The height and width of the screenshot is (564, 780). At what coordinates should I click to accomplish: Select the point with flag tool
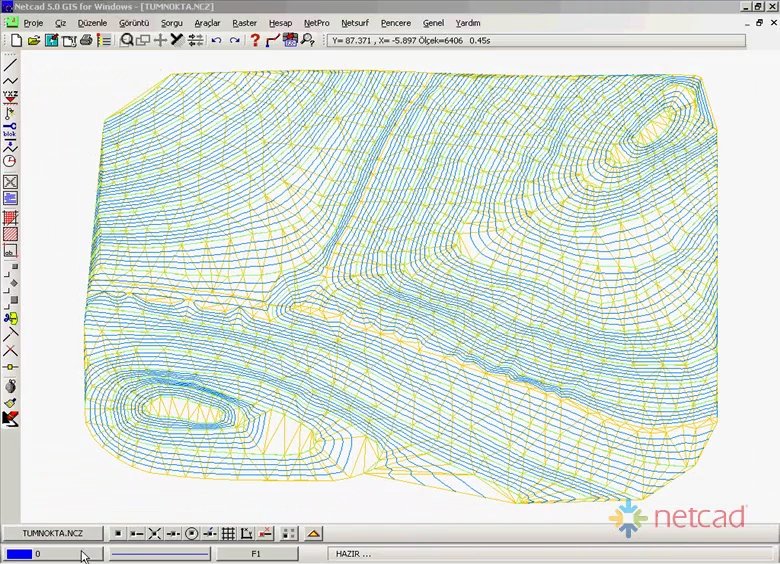tap(10, 113)
